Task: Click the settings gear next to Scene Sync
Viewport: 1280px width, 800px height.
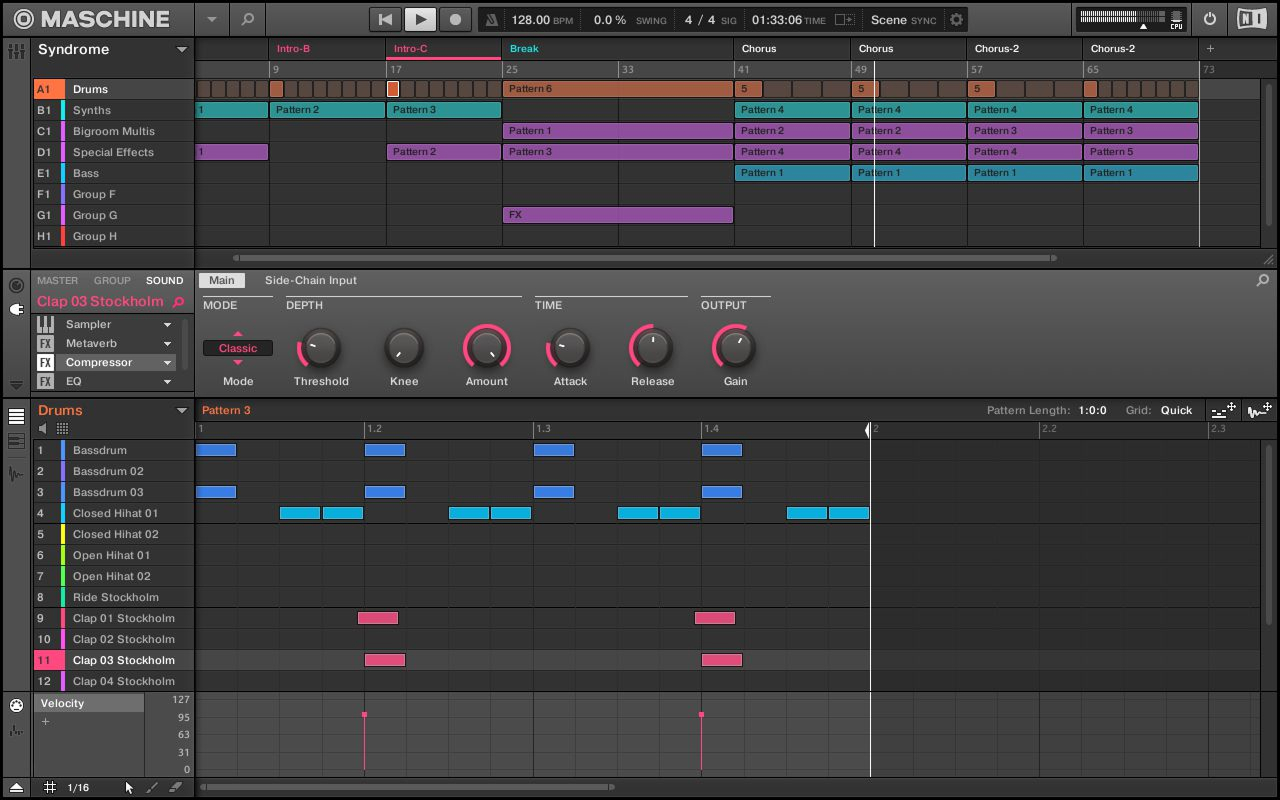Action: coord(957,20)
